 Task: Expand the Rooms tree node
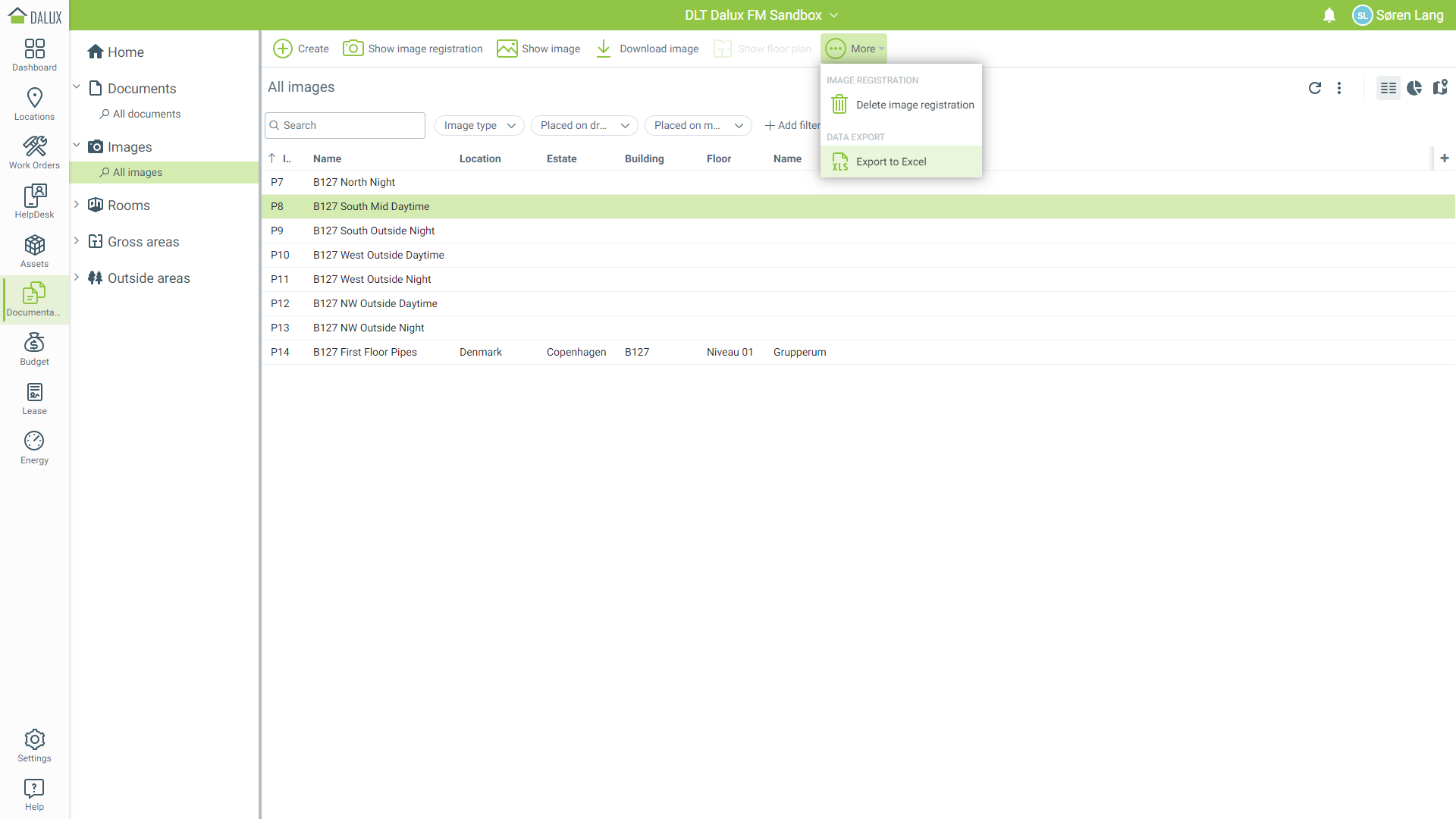click(77, 205)
